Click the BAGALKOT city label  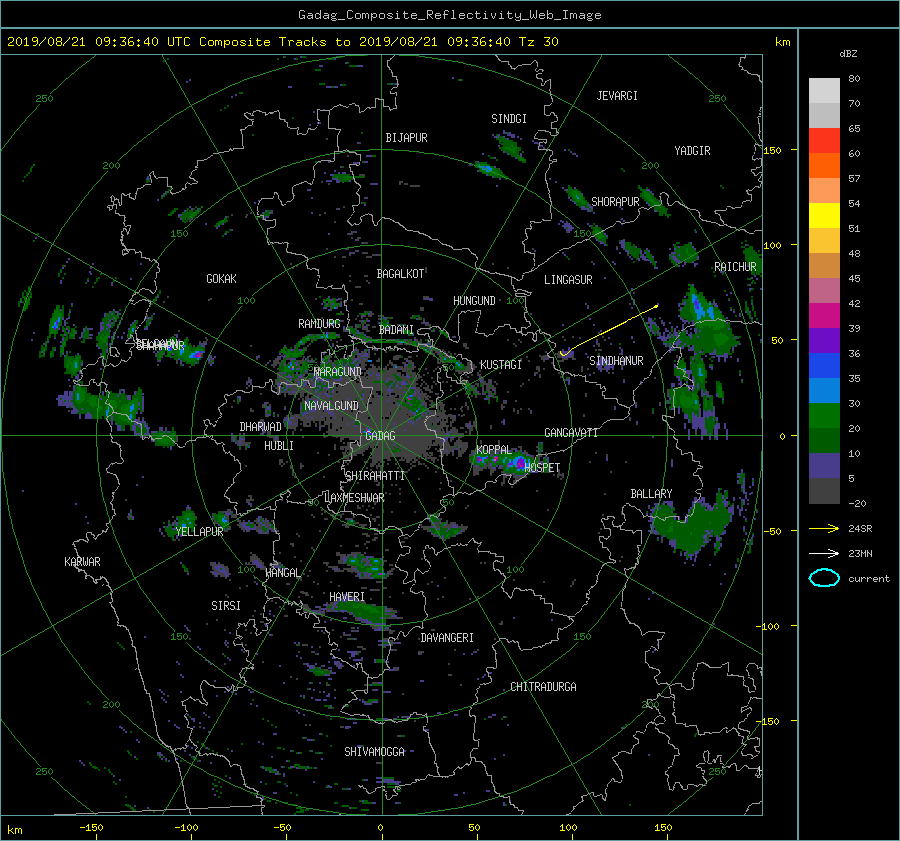400,274
